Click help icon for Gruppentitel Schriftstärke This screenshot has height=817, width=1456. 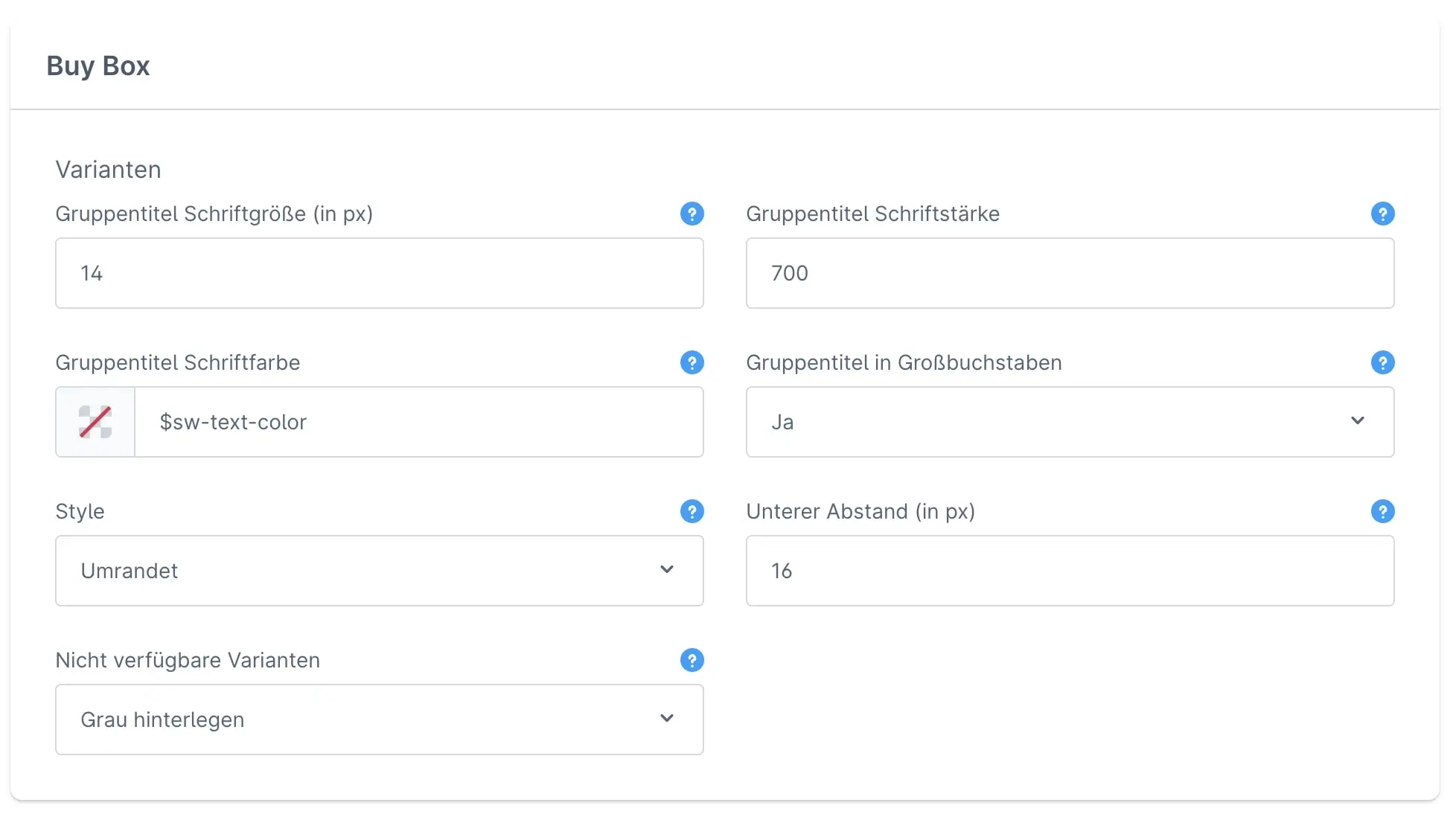click(1382, 214)
